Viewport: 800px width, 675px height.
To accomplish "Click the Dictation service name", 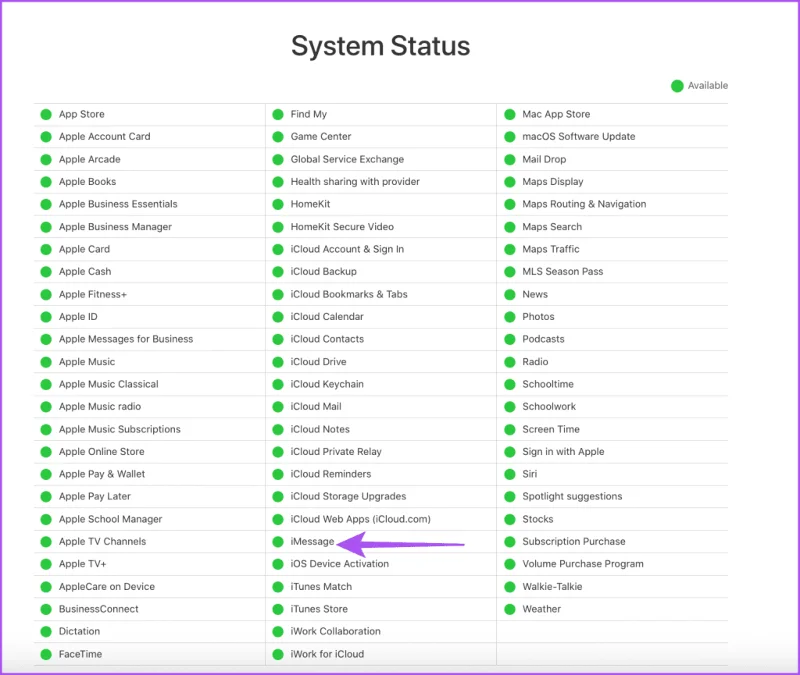I will tap(80, 632).
